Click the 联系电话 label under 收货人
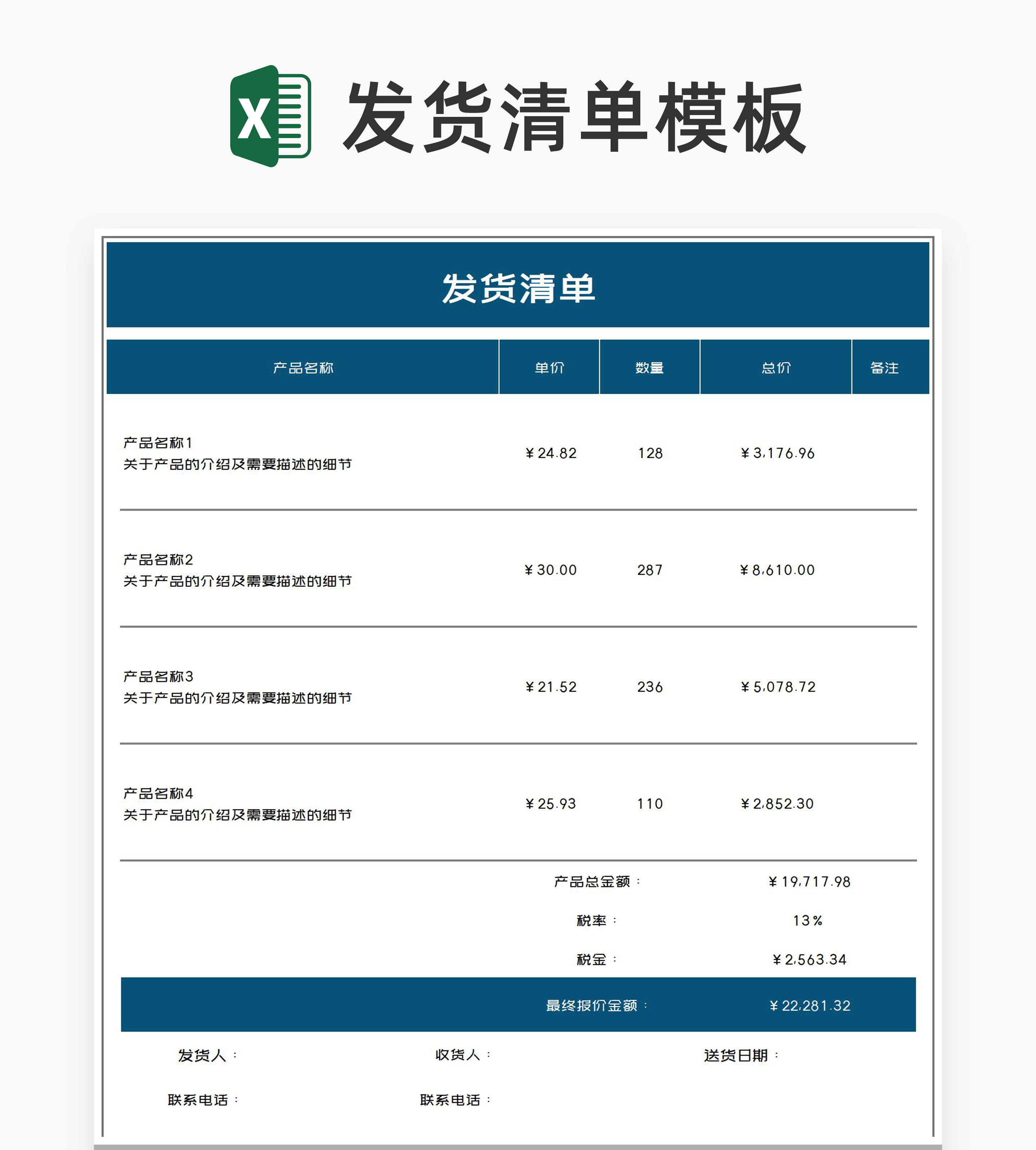The image size is (1036, 1150). point(450,1100)
